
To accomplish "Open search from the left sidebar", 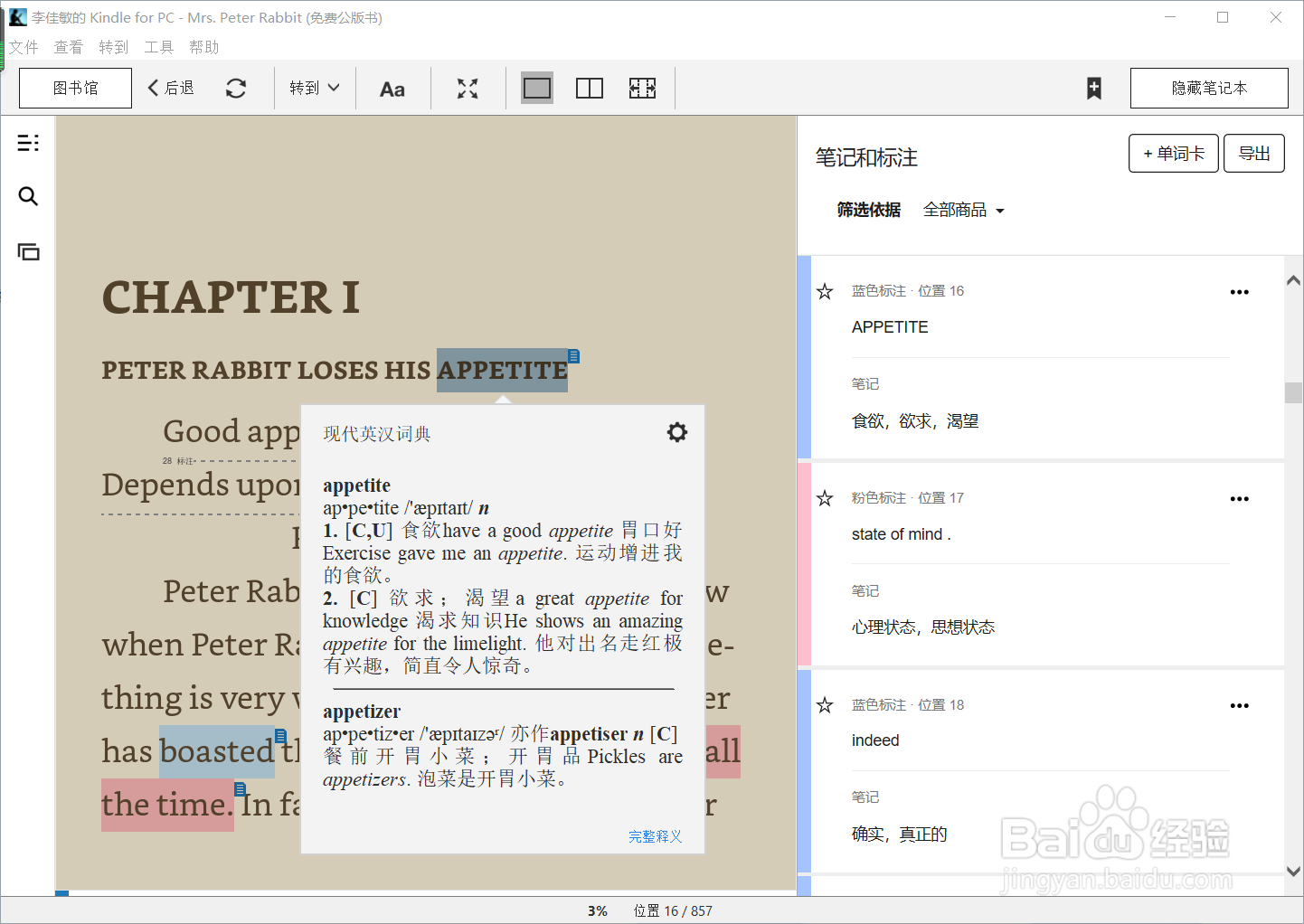I will 28,196.
